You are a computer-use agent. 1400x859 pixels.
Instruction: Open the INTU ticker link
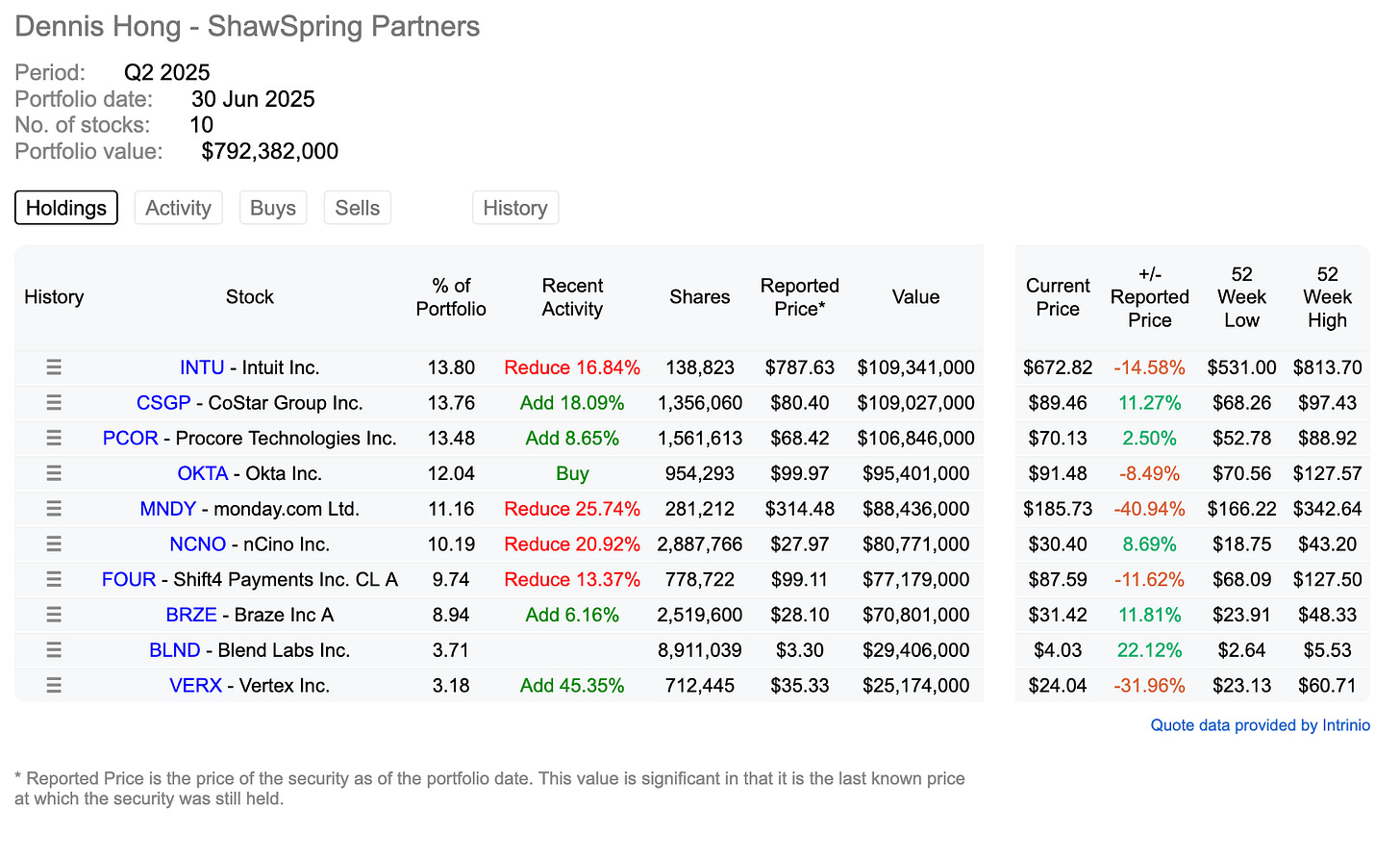(202, 367)
